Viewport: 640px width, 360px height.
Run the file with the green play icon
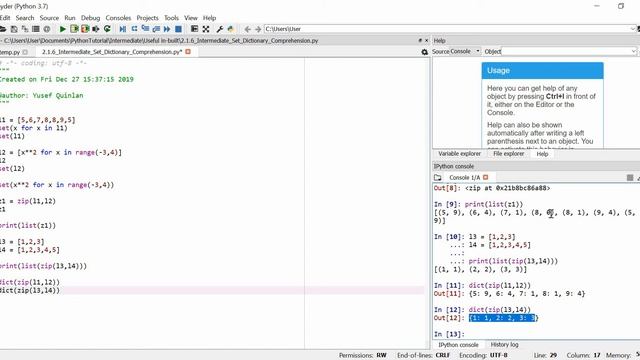(62, 29)
